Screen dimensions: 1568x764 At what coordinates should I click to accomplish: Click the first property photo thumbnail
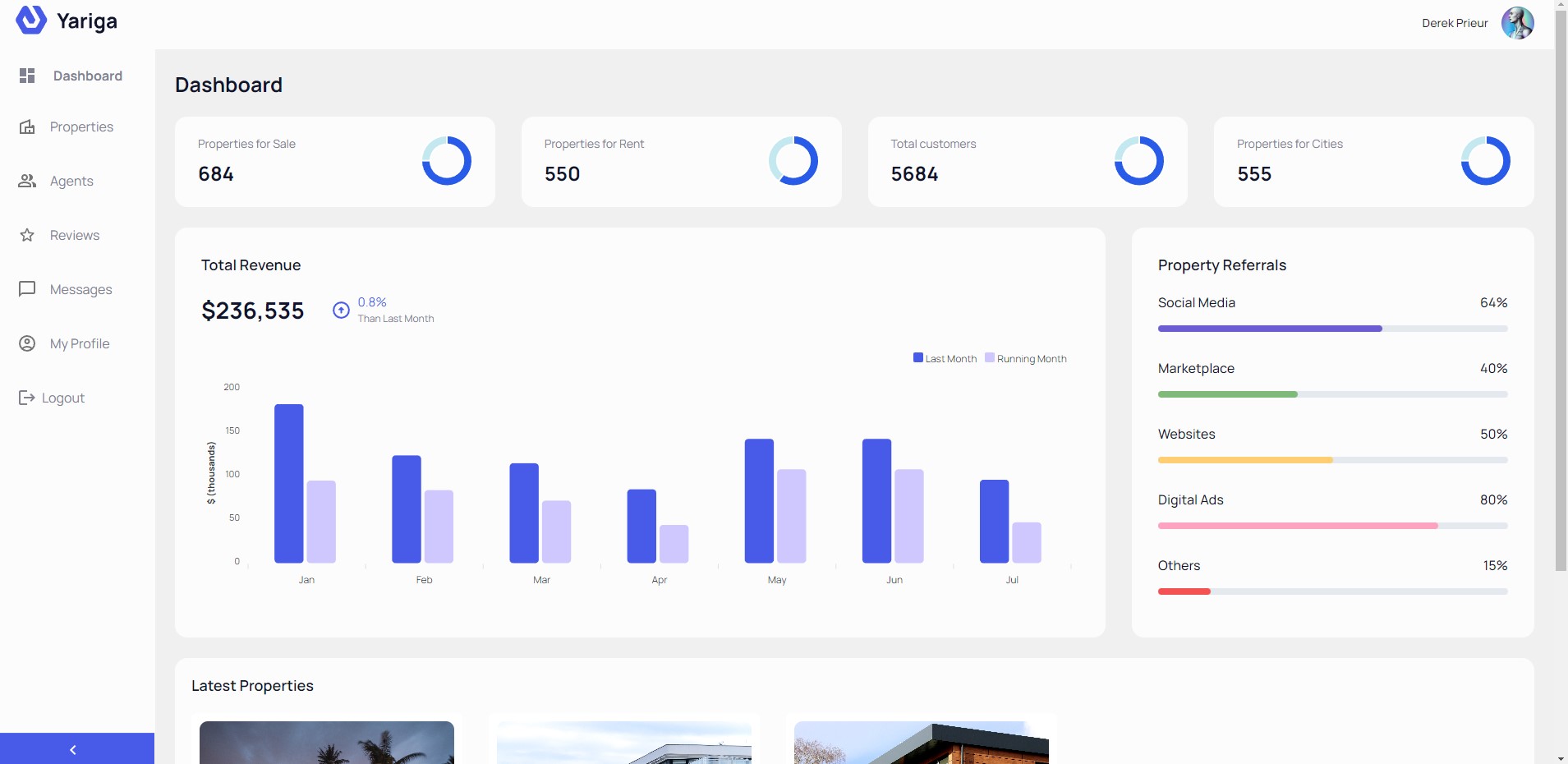click(x=326, y=743)
